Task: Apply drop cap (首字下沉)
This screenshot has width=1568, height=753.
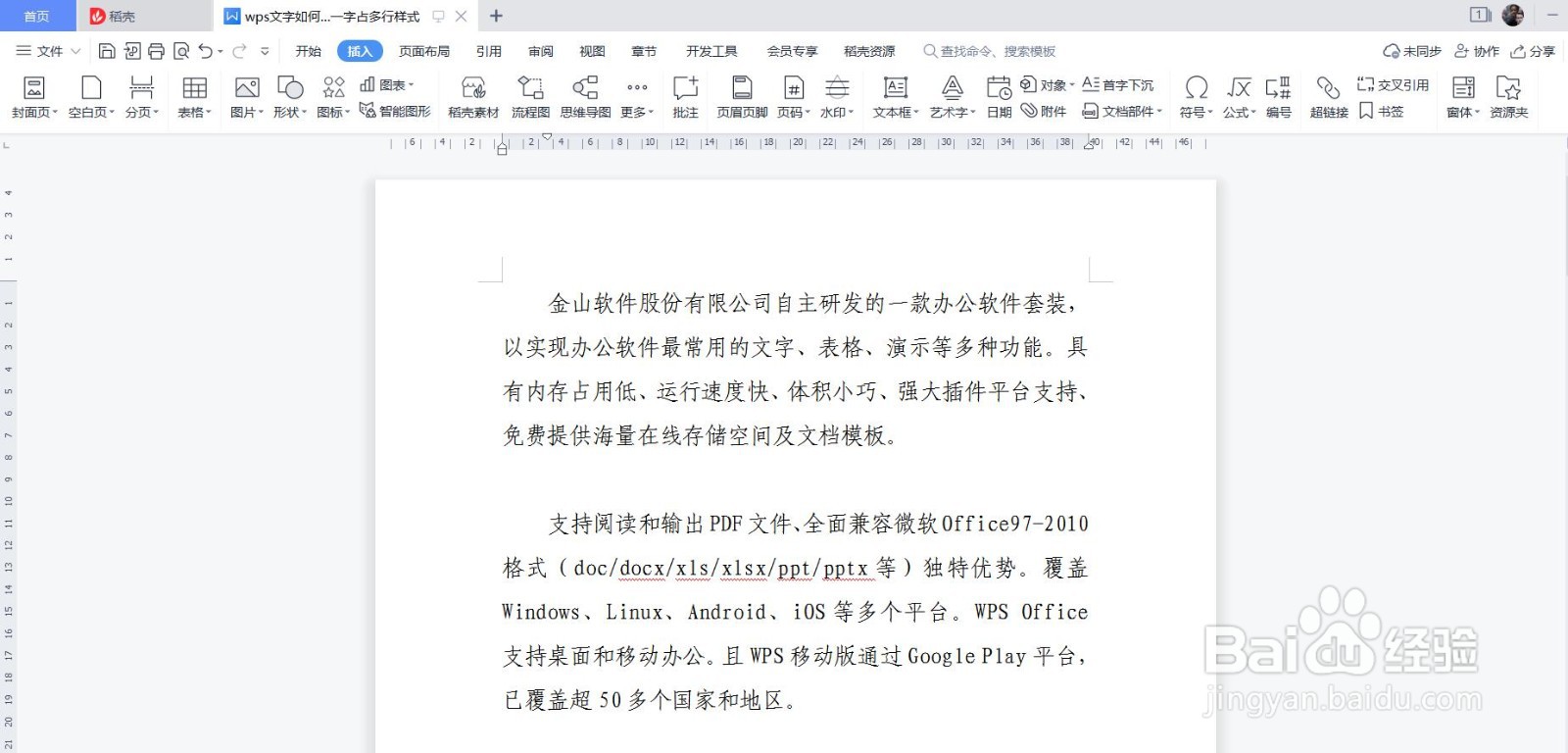Action: (1118, 85)
